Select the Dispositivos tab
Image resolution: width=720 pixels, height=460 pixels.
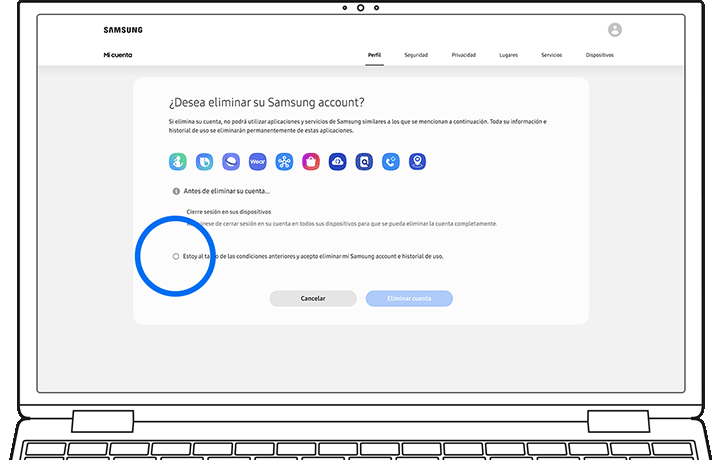click(599, 55)
